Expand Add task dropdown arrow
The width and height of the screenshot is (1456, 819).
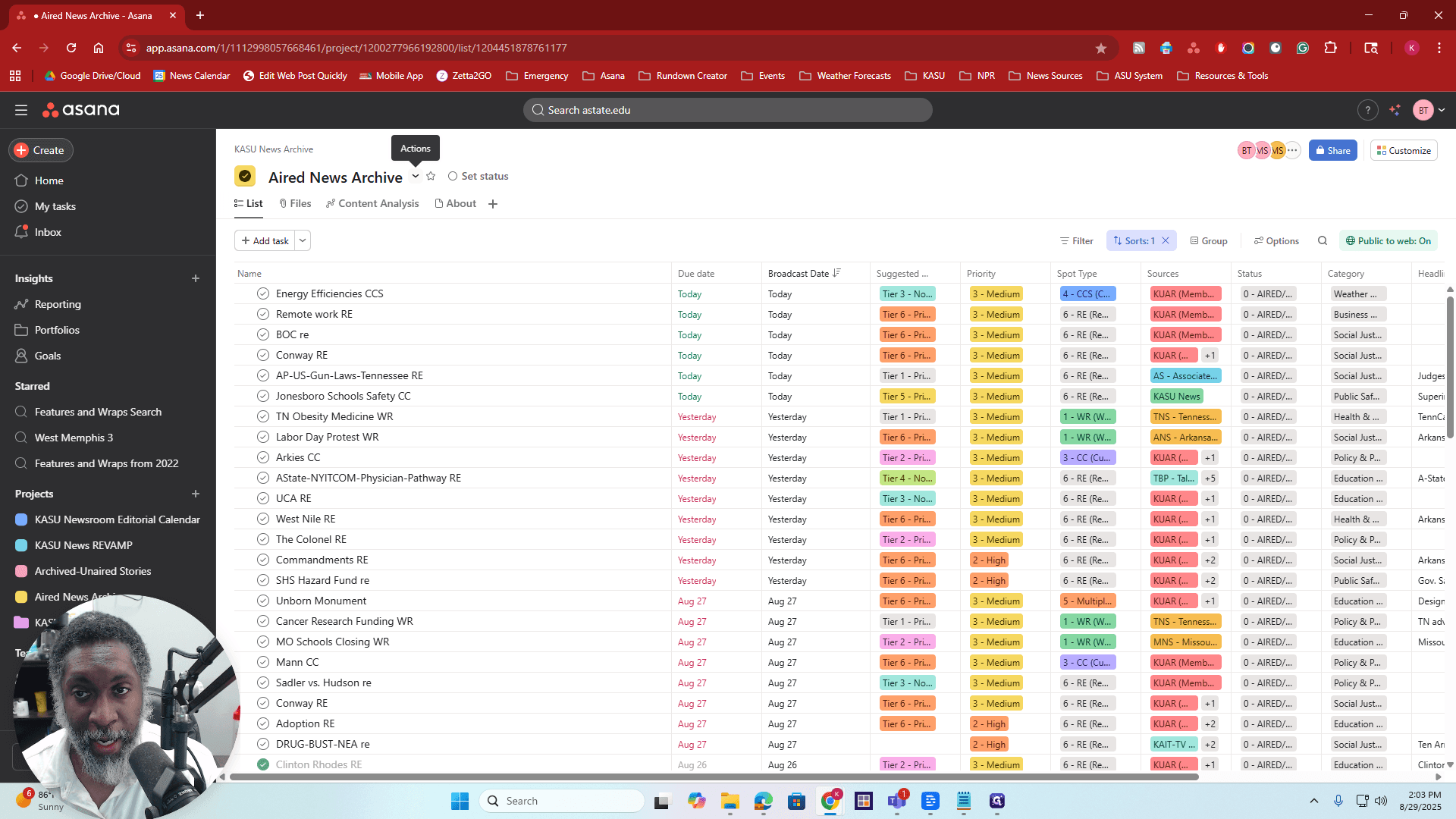(x=303, y=240)
